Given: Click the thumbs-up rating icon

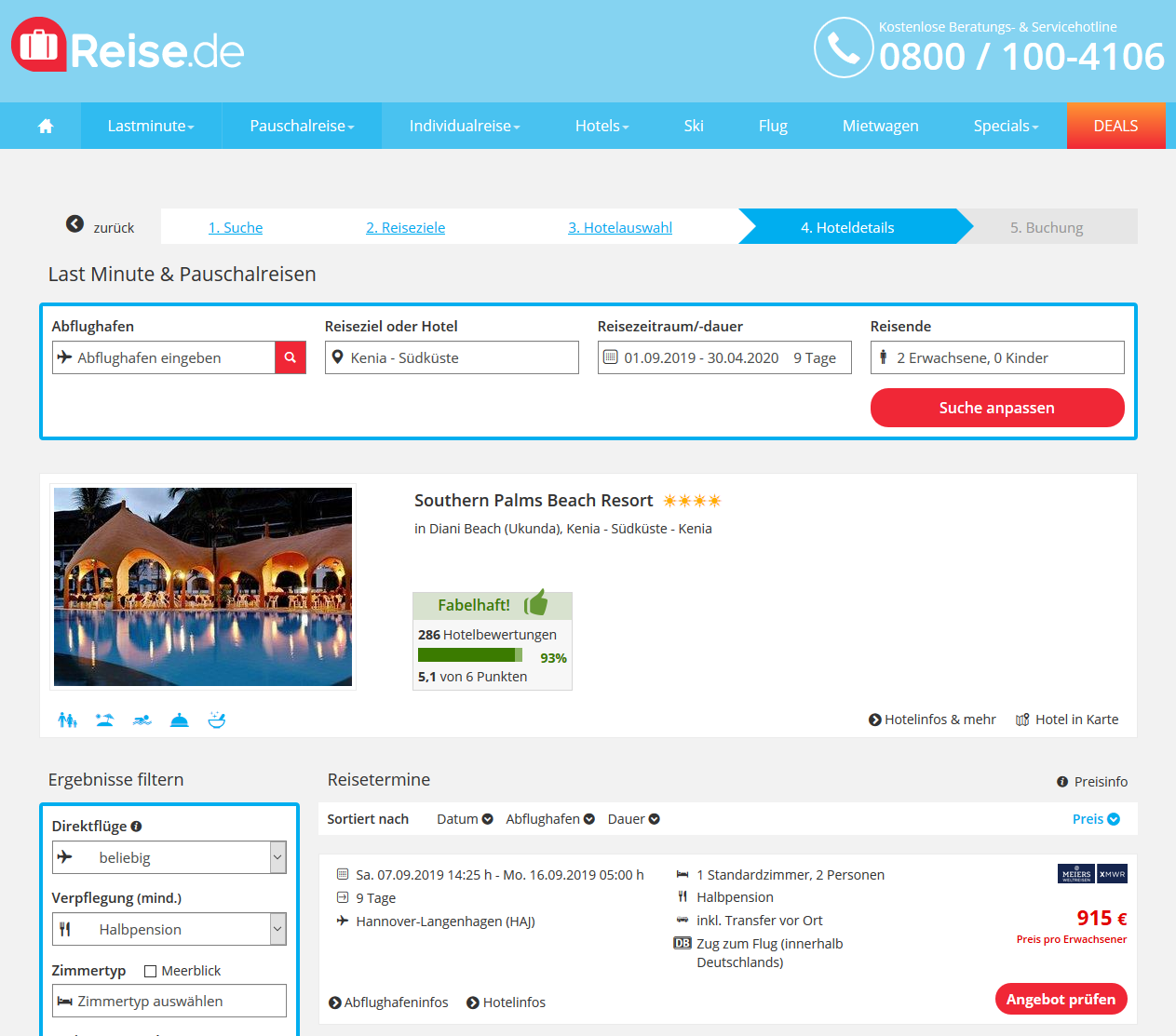Looking at the screenshot, I should pos(536,603).
